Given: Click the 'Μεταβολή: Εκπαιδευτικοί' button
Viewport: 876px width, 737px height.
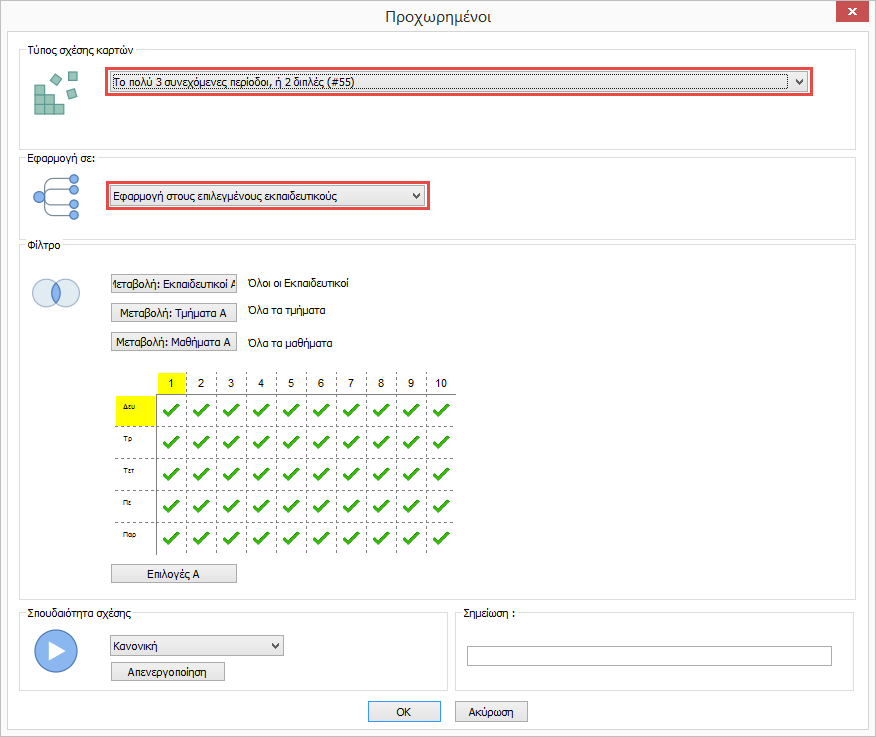Looking at the screenshot, I should [173, 284].
